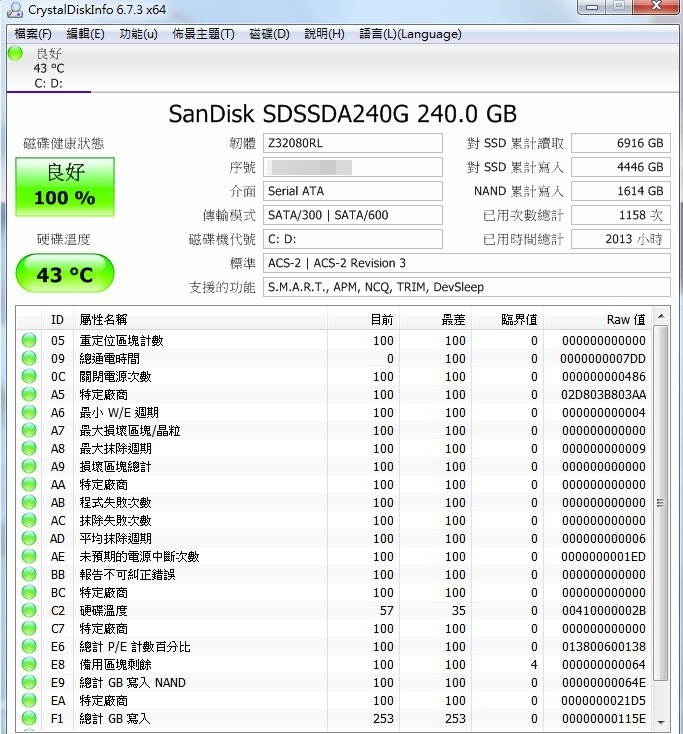Click the power on count value 1158 次
Screen dimensions: 683x734
[621, 215]
